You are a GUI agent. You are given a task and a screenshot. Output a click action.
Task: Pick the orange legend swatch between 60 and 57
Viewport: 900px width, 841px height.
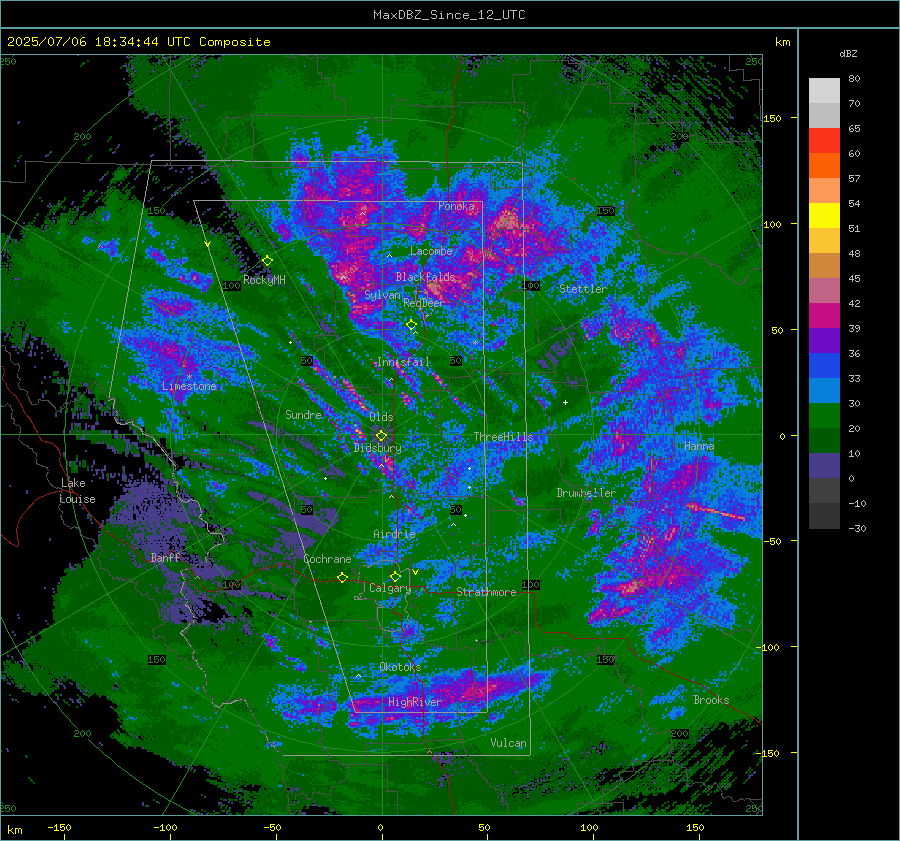pyautogui.click(x=824, y=165)
